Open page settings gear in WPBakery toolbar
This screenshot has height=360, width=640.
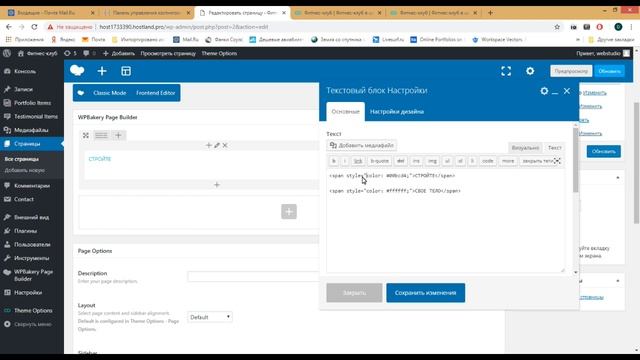(x=530, y=71)
